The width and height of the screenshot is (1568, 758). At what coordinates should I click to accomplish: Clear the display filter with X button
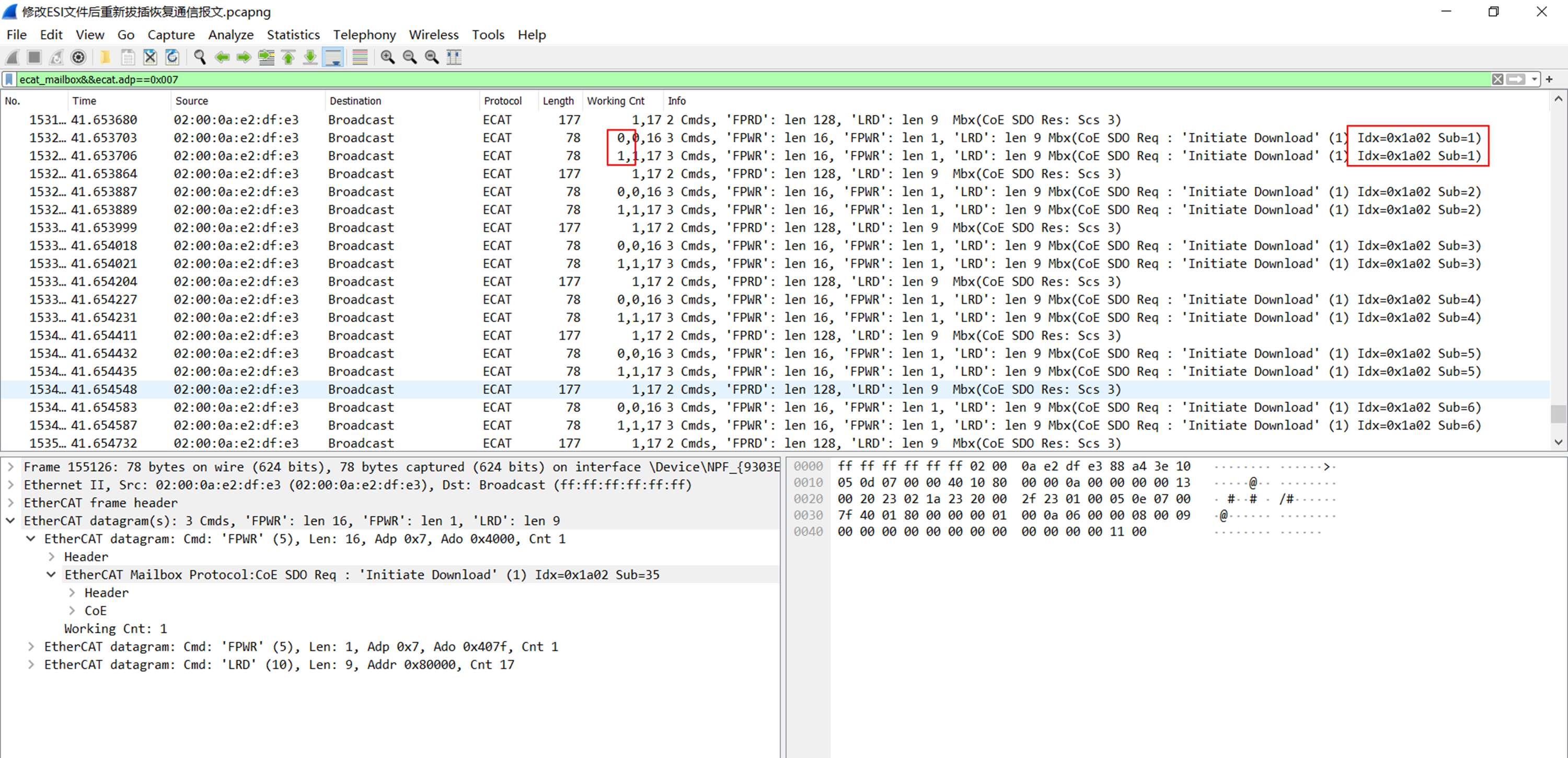pyautogui.click(x=1497, y=79)
